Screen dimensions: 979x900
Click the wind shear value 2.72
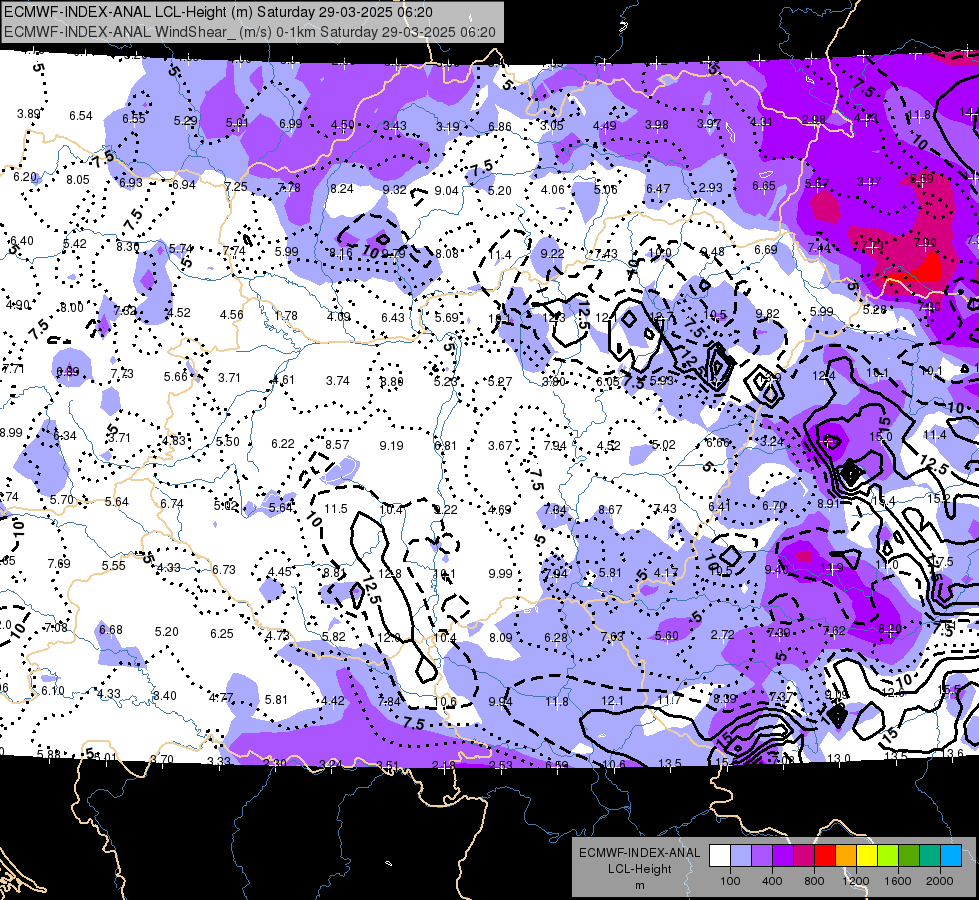(x=722, y=634)
